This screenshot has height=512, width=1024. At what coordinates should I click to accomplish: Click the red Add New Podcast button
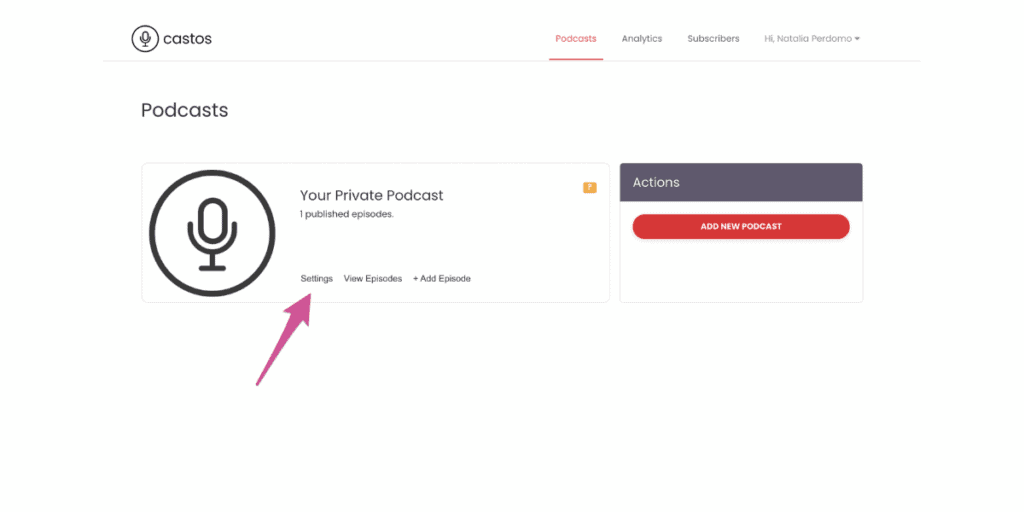pyautogui.click(x=741, y=227)
